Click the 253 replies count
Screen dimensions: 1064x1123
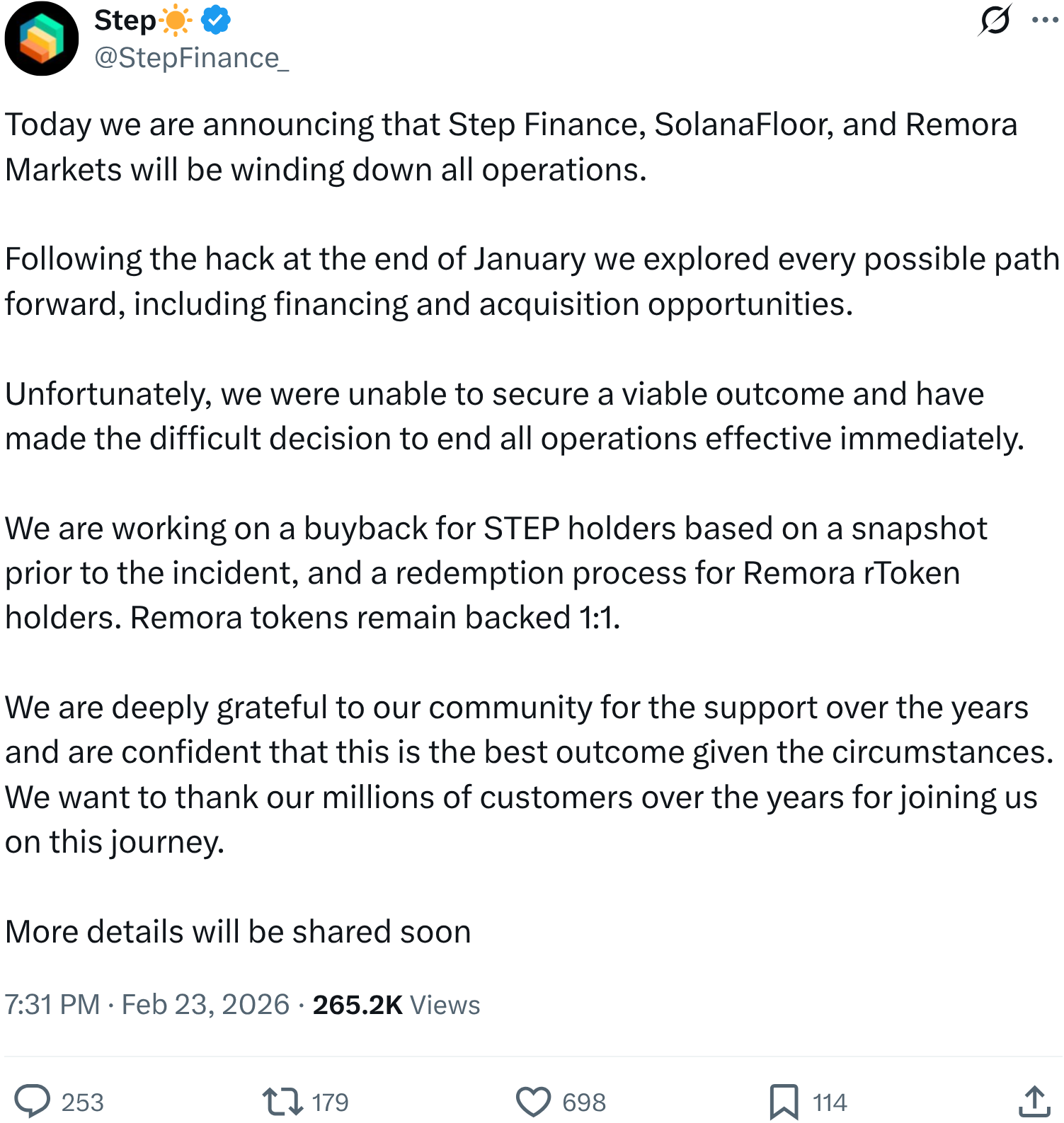83,1102
